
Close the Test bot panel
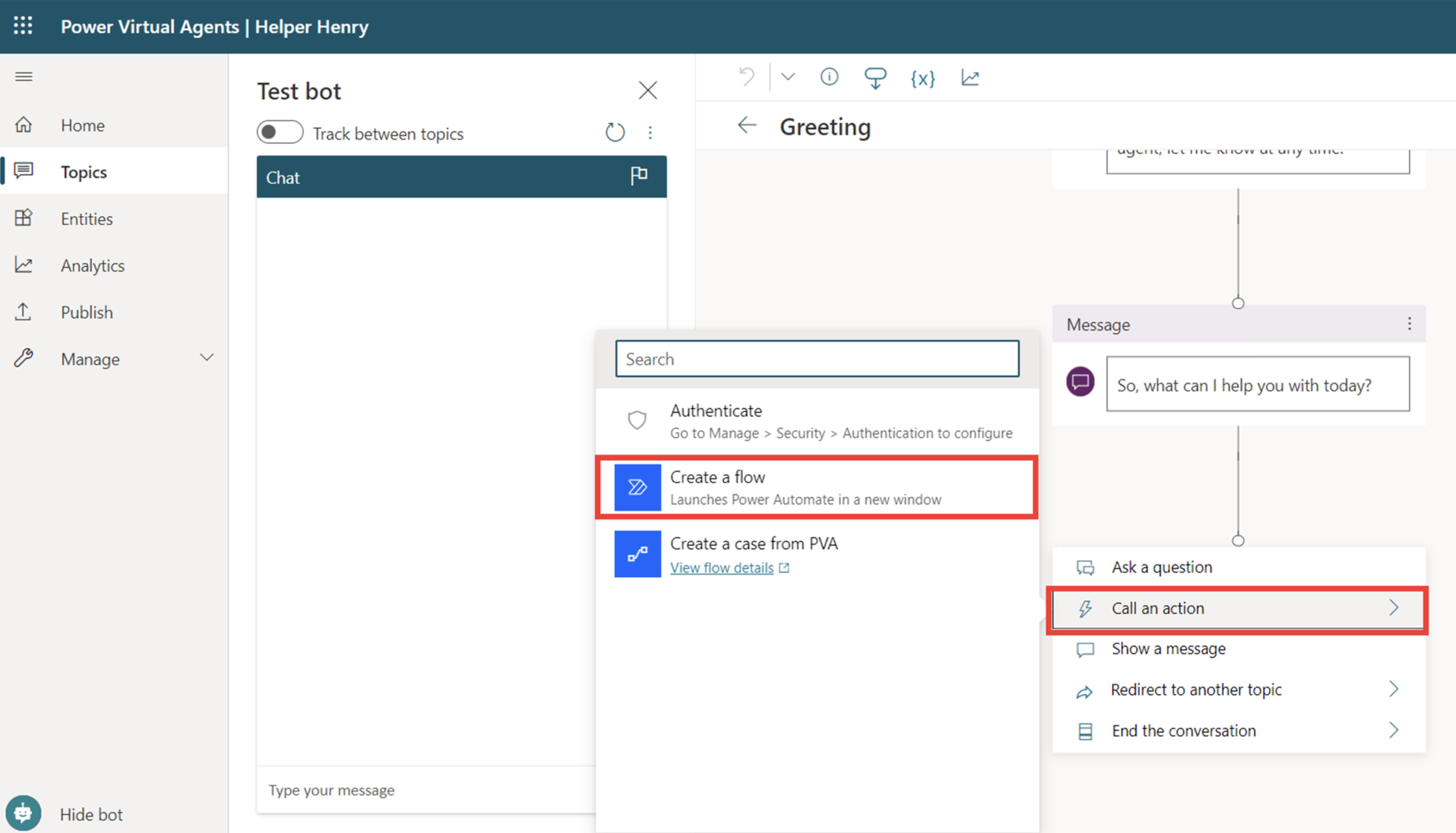point(648,90)
